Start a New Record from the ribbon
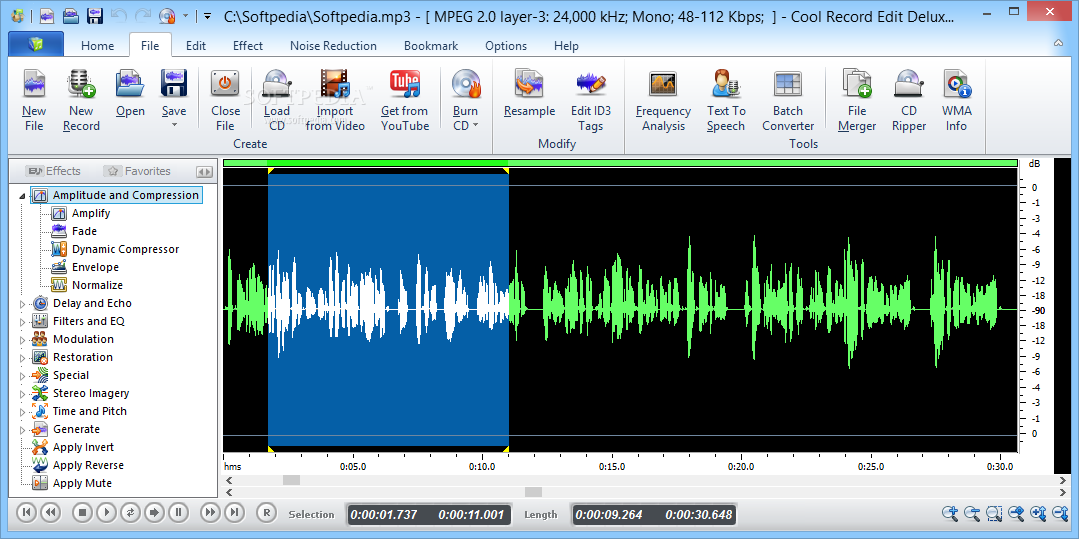1079x539 pixels. coord(81,101)
